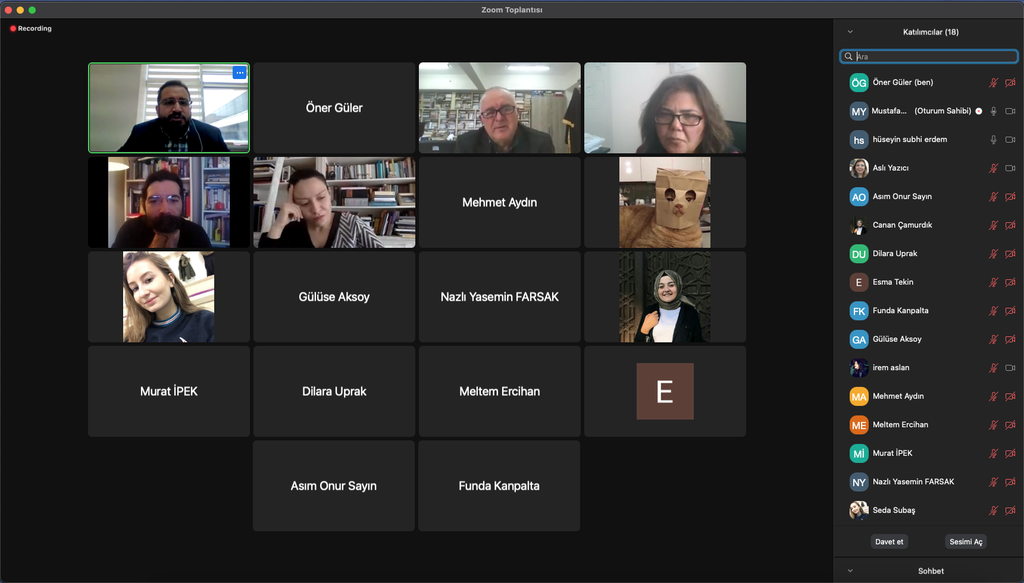This screenshot has width=1024, height=583.
Task: Collapse the Katılımcılar panel chevron
Action: 850,31
